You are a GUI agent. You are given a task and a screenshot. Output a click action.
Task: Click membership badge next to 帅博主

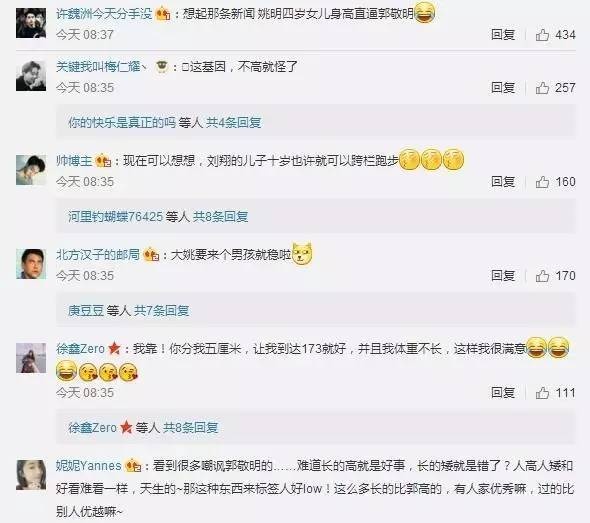[x=103, y=161]
